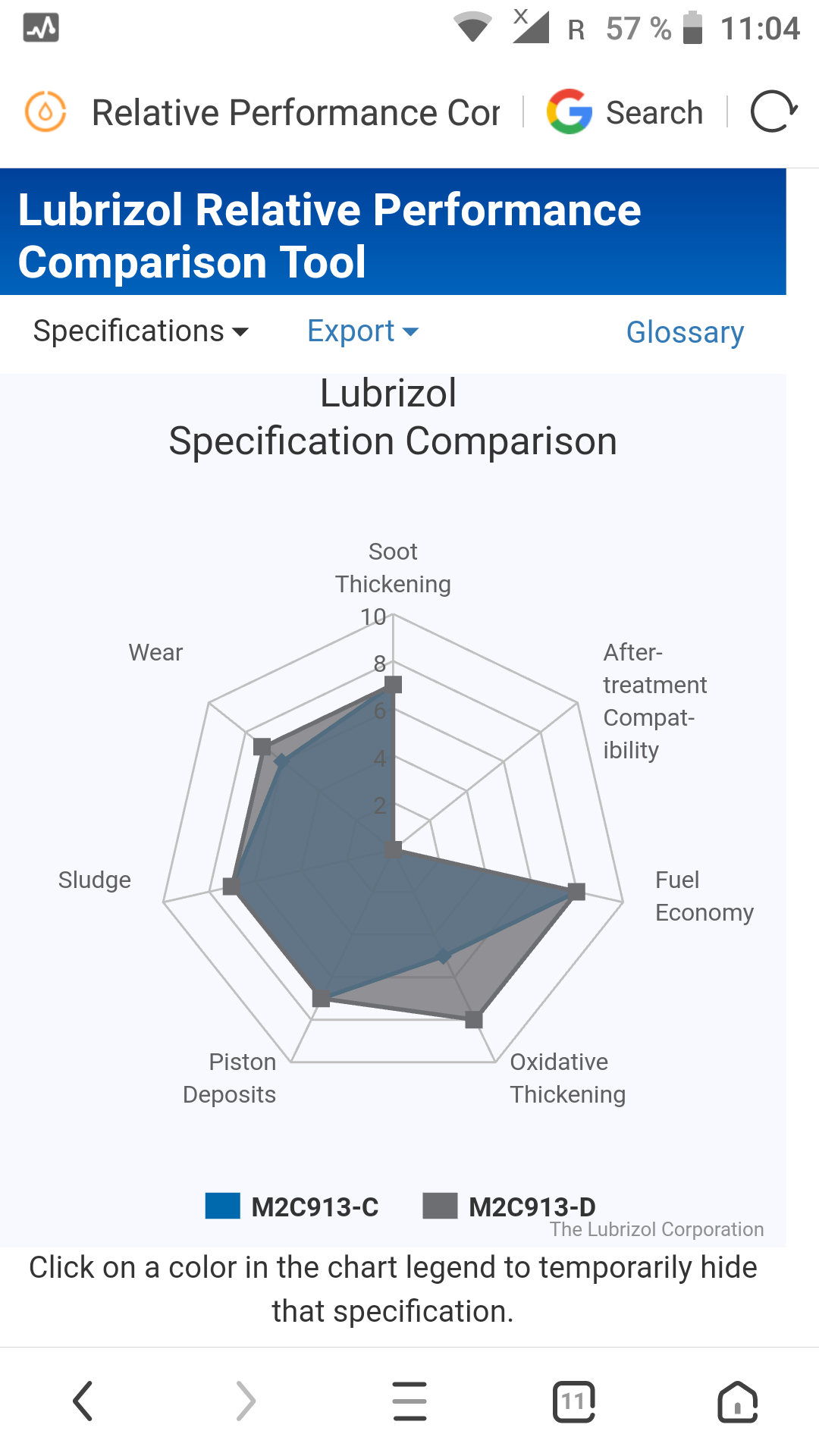This screenshot has height=1456, width=819.
Task: Tap the page title address bar
Action: tap(296, 112)
